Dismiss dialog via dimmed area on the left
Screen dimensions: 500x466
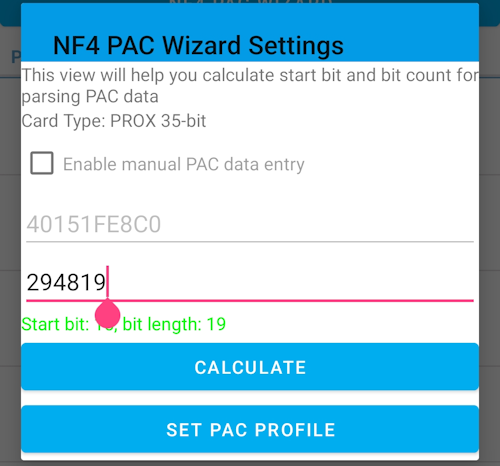tap(10, 233)
